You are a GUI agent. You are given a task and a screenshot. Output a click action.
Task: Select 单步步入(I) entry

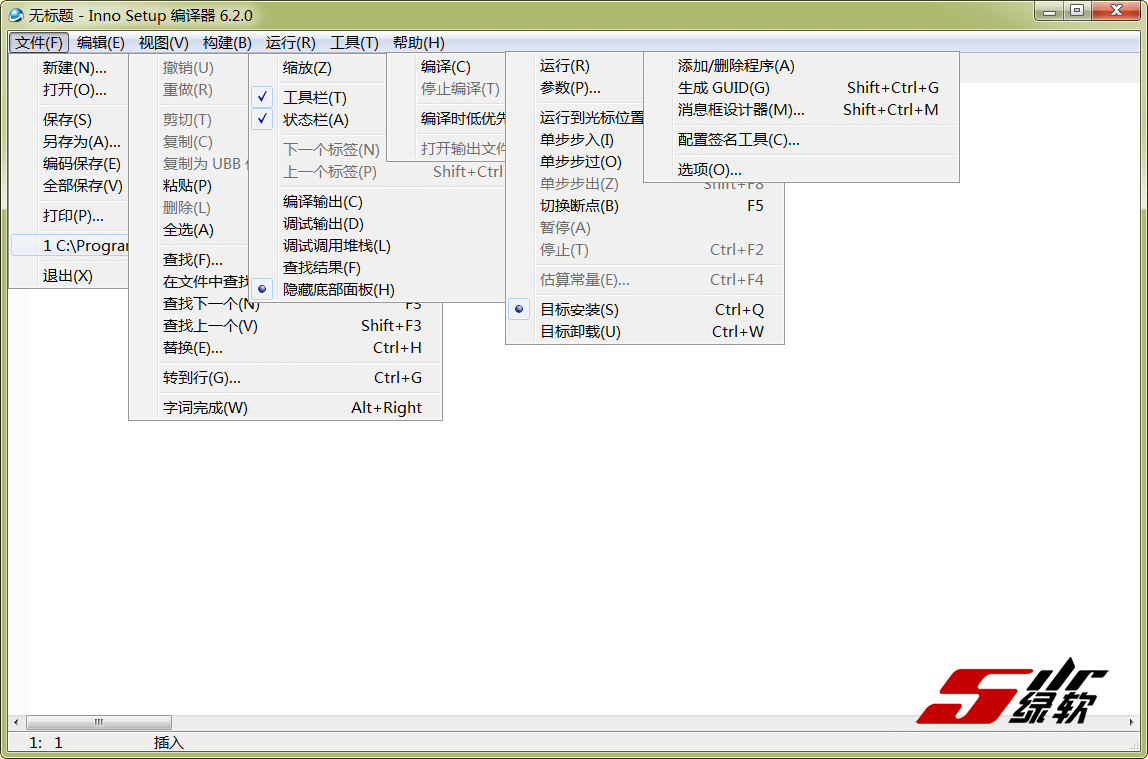coord(575,140)
